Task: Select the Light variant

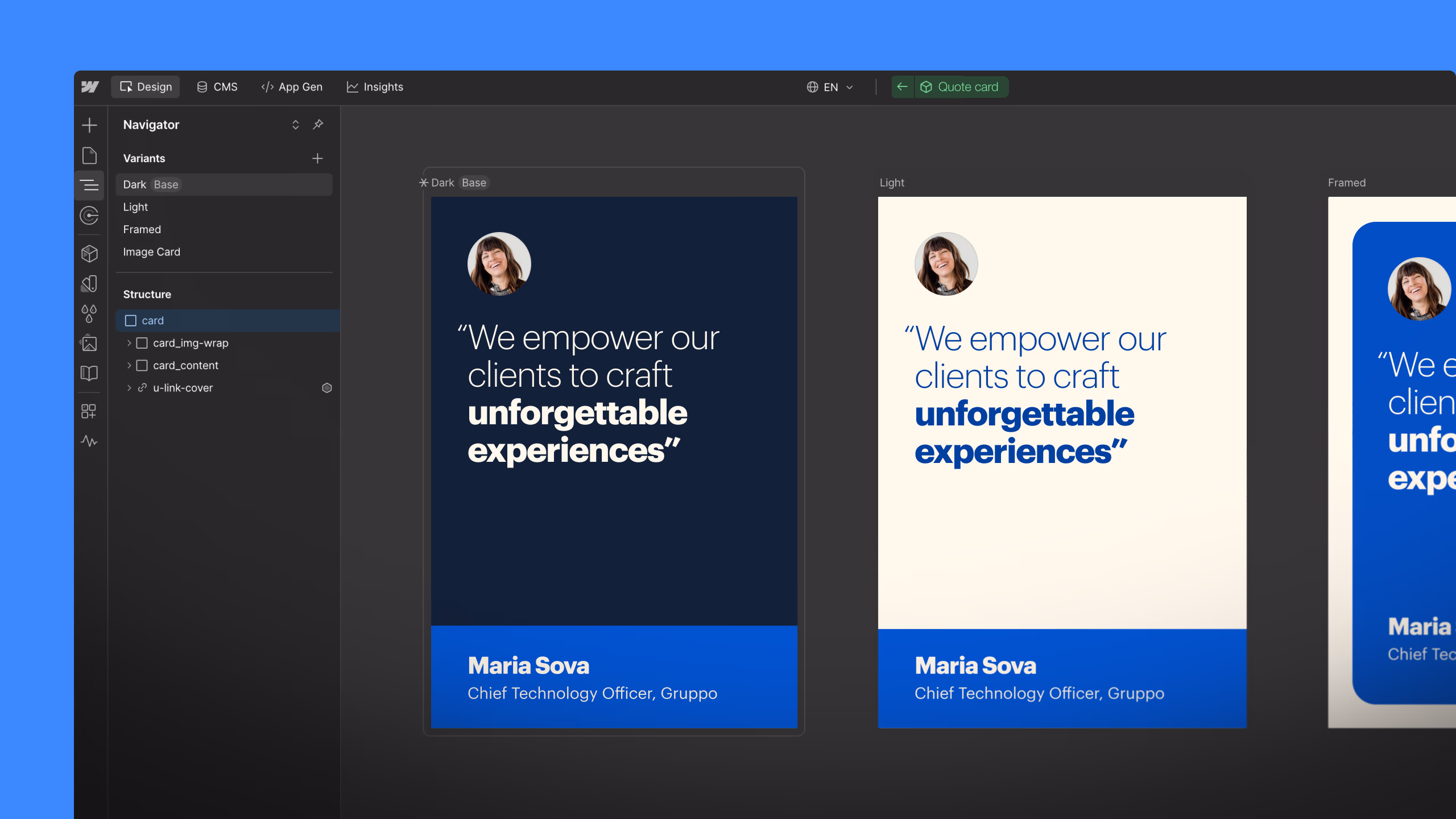Action: 135,206
